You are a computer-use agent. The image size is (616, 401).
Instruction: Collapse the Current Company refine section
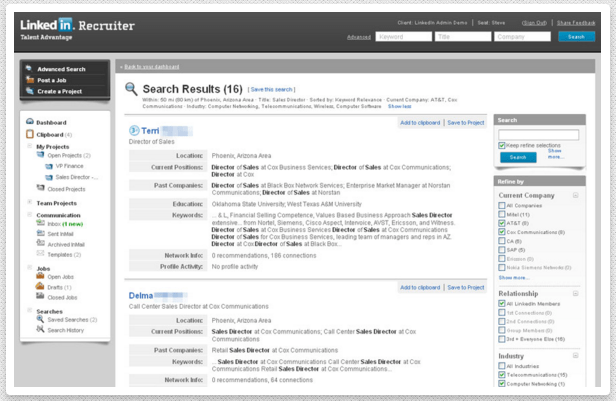(576, 195)
